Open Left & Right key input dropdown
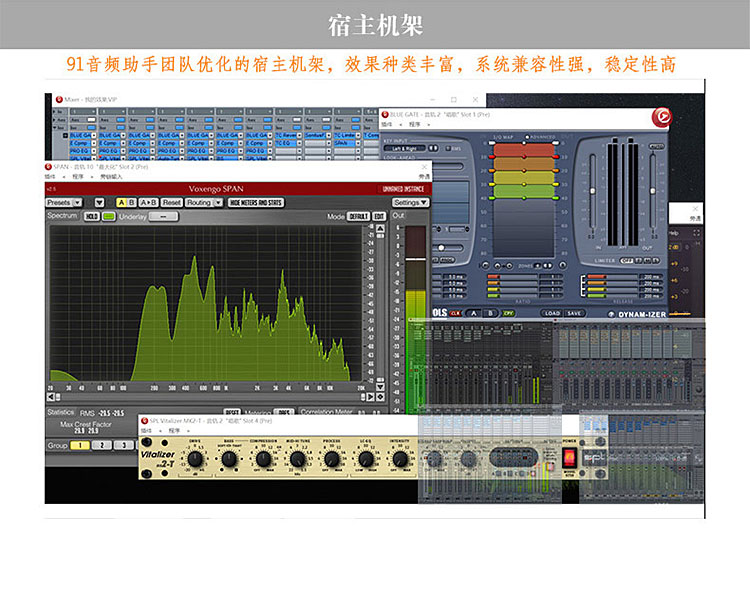 tap(405, 148)
